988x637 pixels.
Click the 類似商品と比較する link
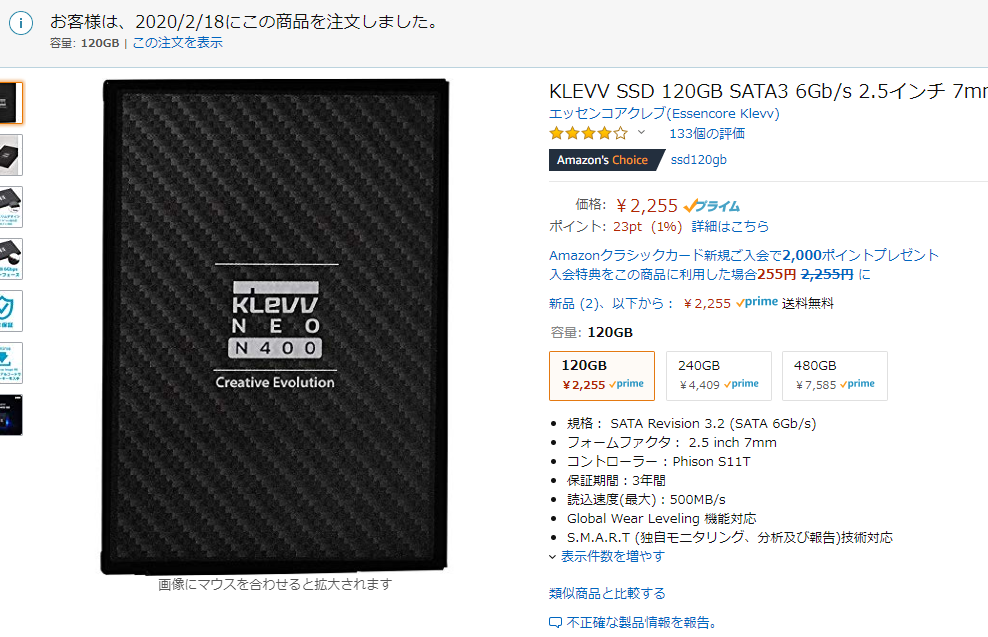[607, 594]
